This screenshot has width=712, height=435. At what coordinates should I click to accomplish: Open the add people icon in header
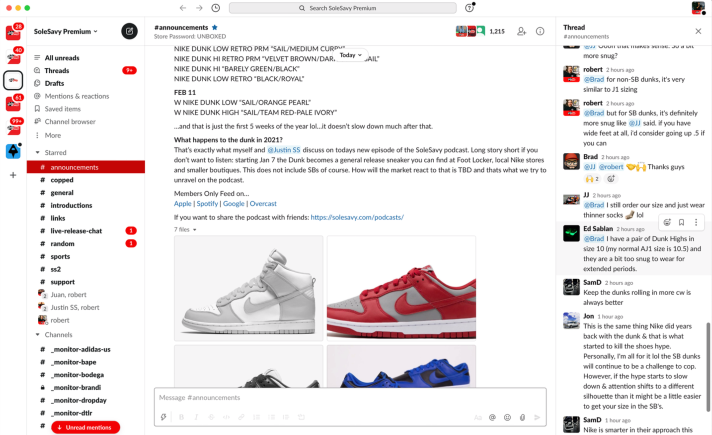point(521,32)
